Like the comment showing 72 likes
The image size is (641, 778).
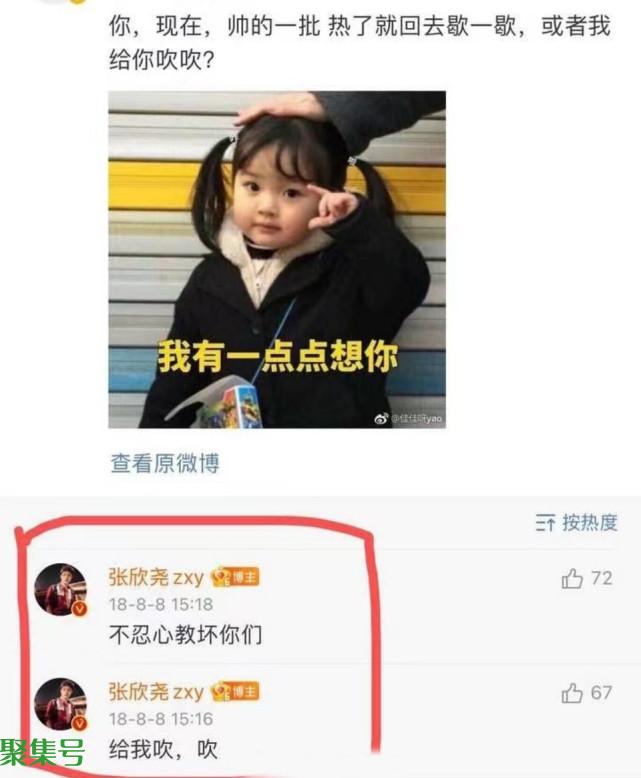572,579
